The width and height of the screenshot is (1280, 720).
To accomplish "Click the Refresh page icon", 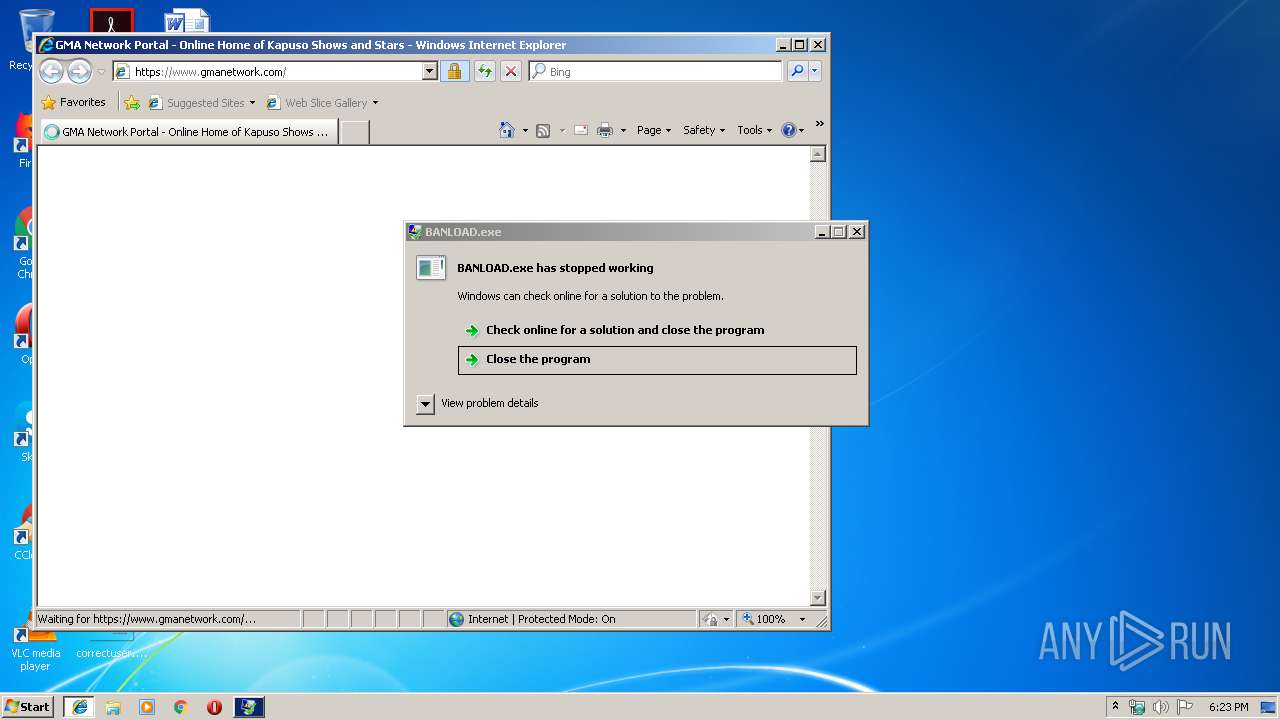I will pyautogui.click(x=485, y=72).
